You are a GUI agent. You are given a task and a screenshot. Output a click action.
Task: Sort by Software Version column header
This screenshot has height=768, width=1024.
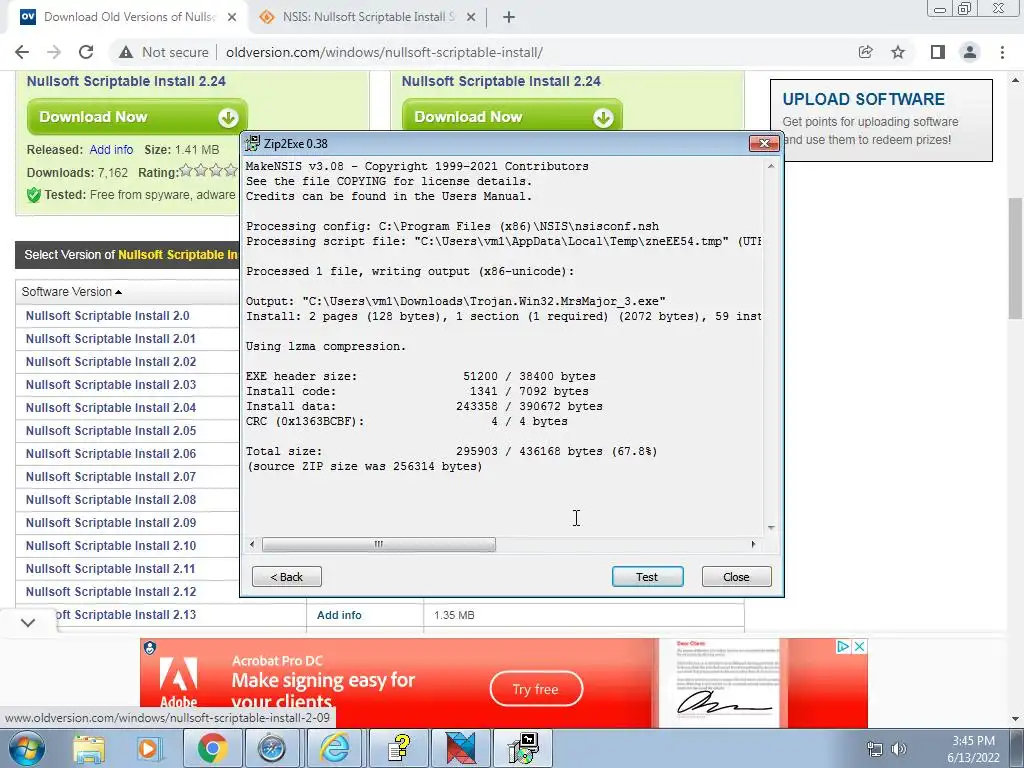point(72,292)
